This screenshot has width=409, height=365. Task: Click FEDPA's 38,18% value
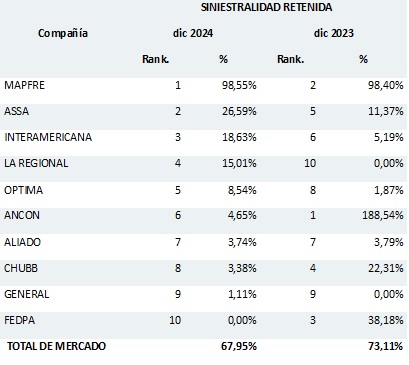click(x=386, y=320)
